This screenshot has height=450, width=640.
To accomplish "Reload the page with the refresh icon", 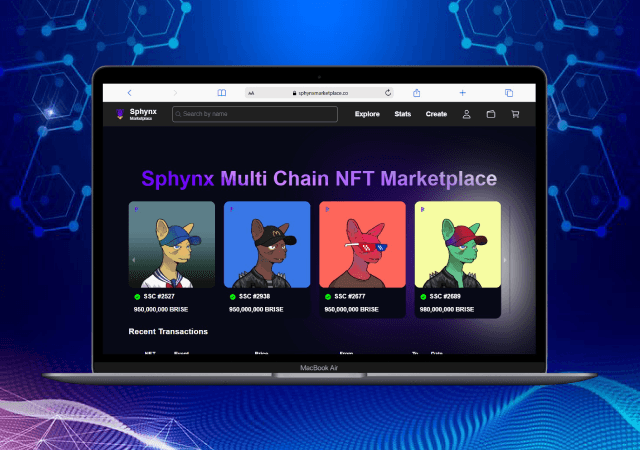I will click(x=388, y=93).
